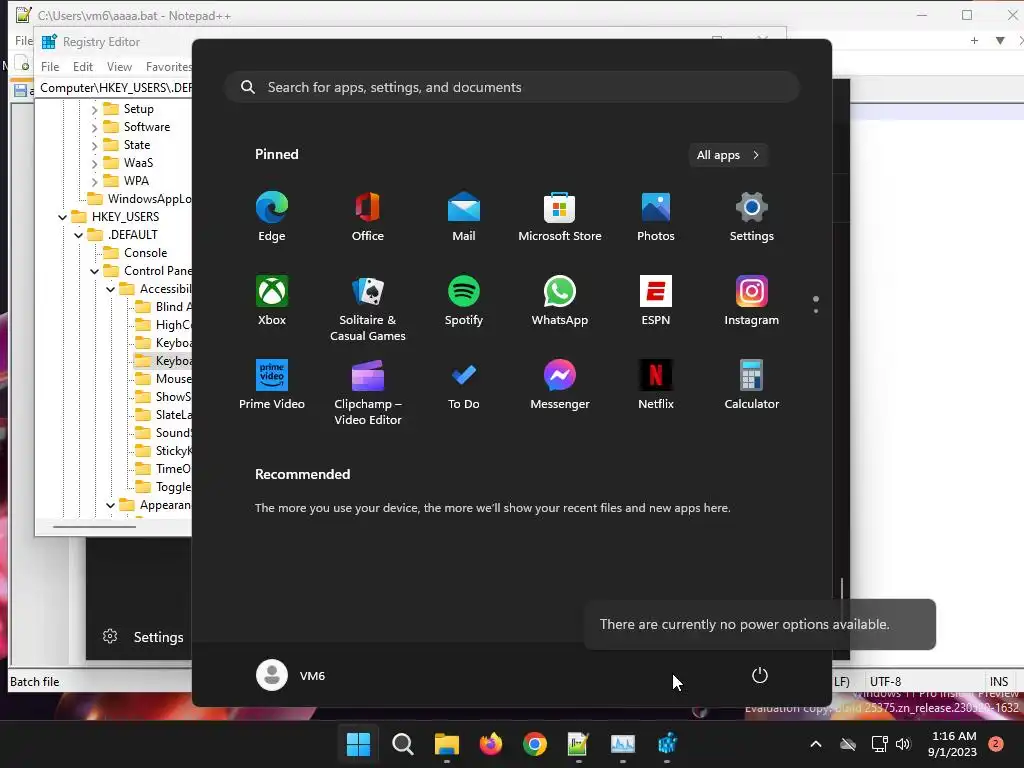Viewport: 1024px width, 768px height.
Task: Open Clipchamp Video Editor
Action: [x=368, y=393]
